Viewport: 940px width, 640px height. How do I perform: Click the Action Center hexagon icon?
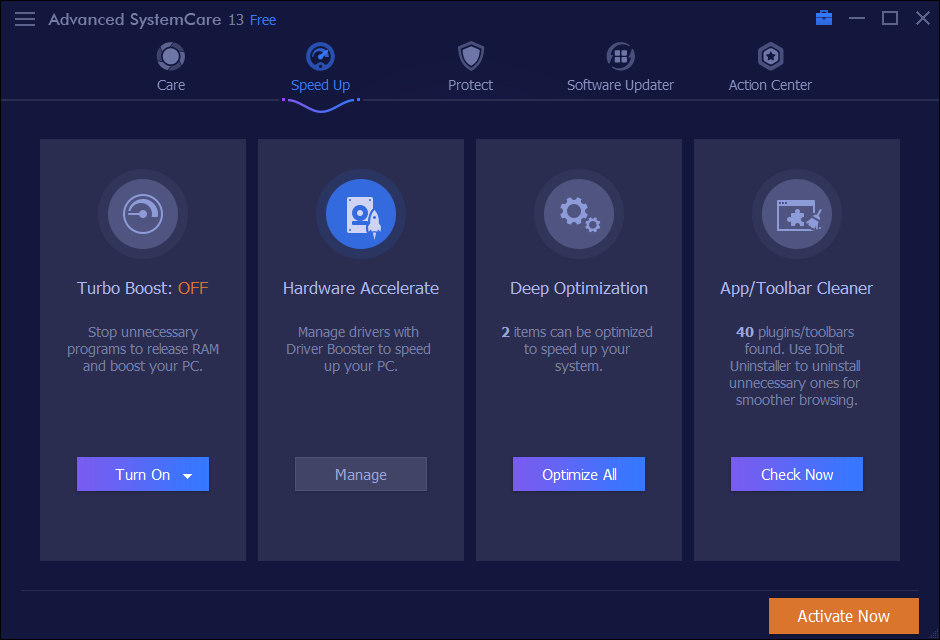[x=770, y=56]
